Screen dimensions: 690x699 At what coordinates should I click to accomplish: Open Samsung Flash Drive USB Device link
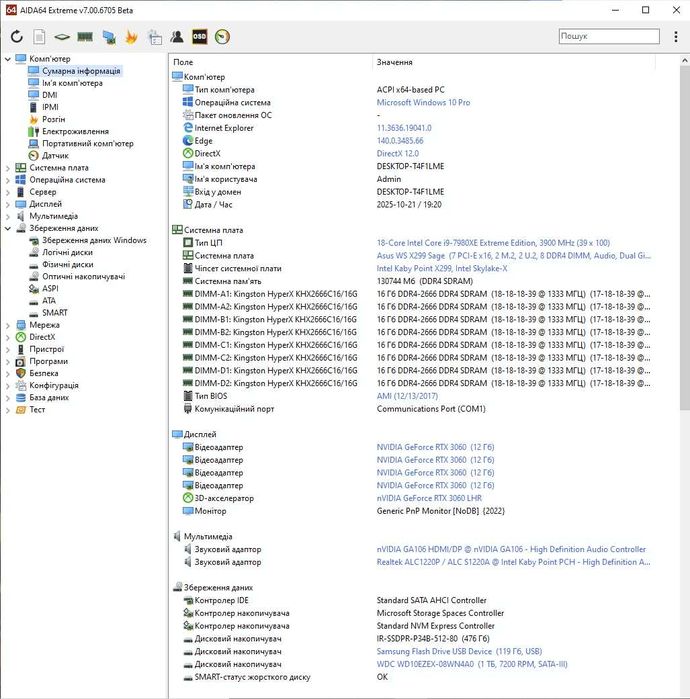[459, 651]
